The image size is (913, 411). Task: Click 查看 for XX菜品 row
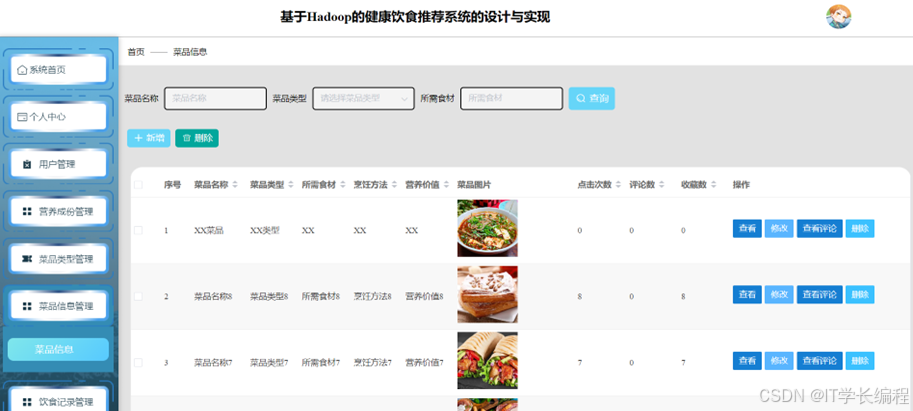coord(747,229)
